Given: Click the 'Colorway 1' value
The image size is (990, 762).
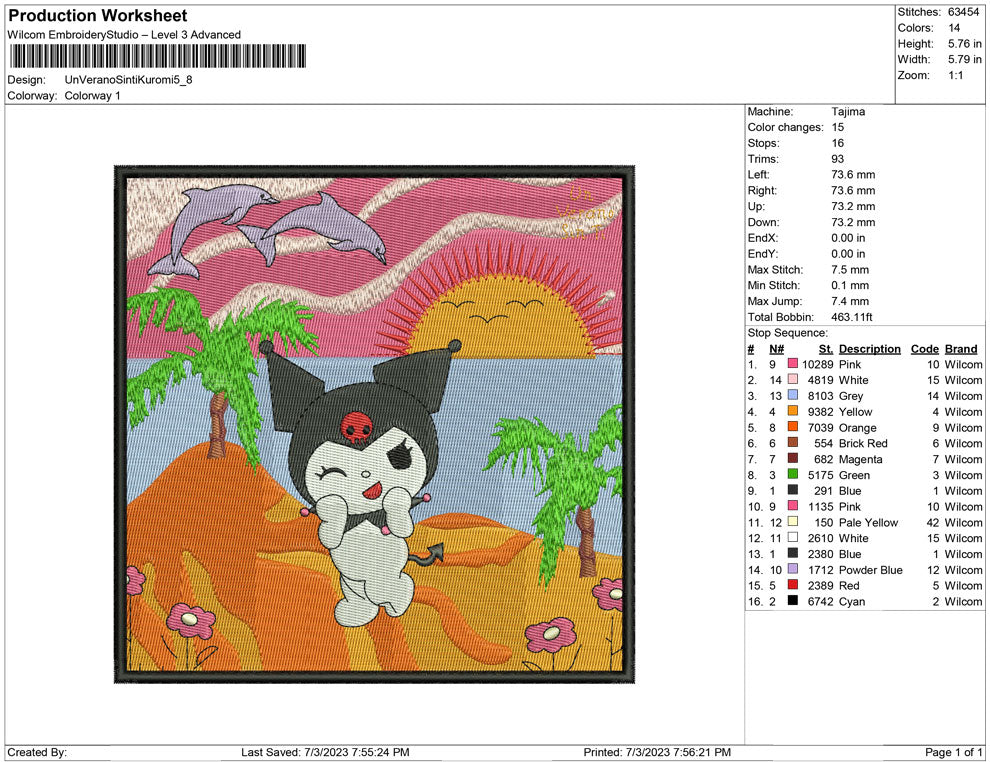Looking at the screenshot, I should pyautogui.click(x=92, y=95).
